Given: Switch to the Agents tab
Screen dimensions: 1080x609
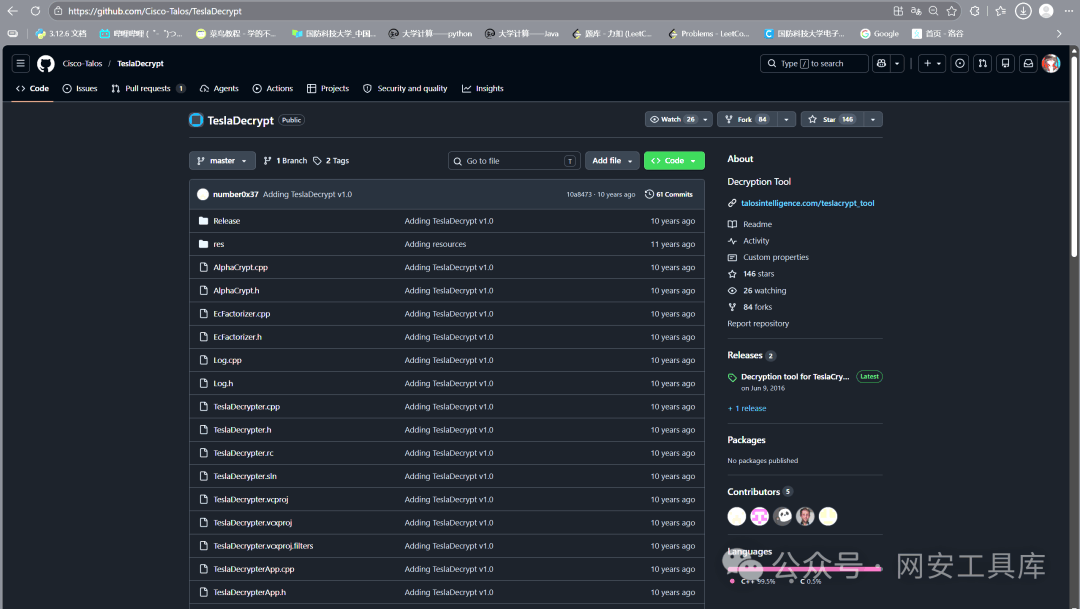Looking at the screenshot, I should point(219,89).
